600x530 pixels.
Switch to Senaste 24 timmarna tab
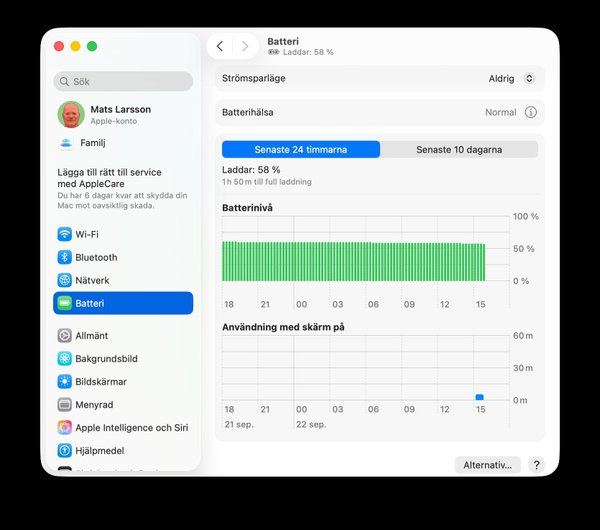pos(301,149)
